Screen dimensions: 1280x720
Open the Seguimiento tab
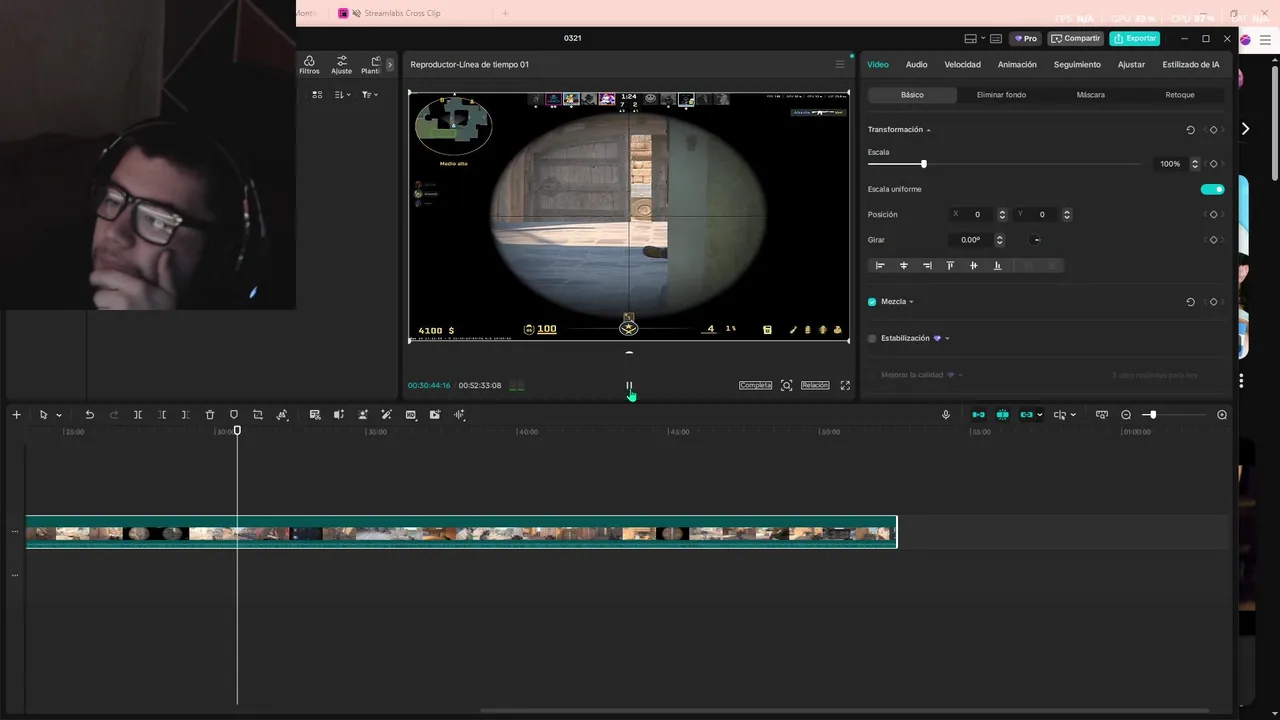pos(1077,64)
